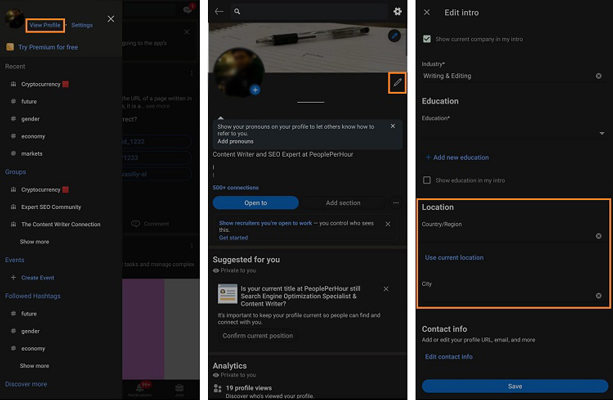
Task: Open future hashtag under Recent
Action: coord(29,101)
